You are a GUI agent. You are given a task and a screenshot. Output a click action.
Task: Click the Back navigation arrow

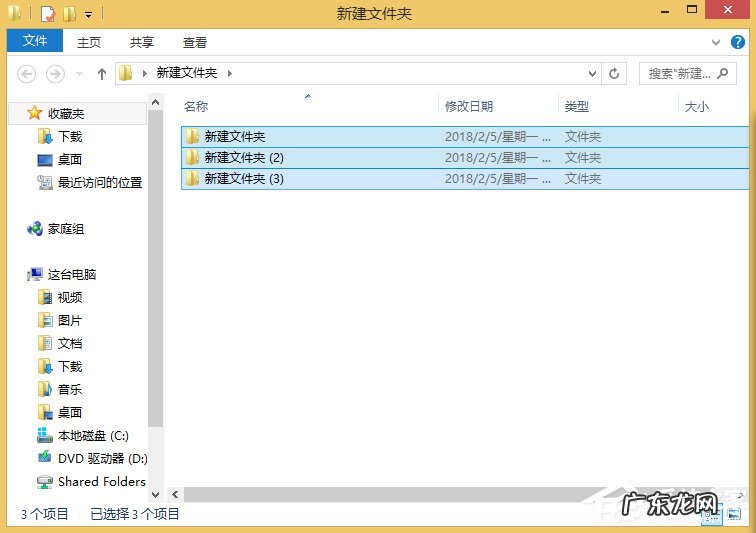coord(27,74)
